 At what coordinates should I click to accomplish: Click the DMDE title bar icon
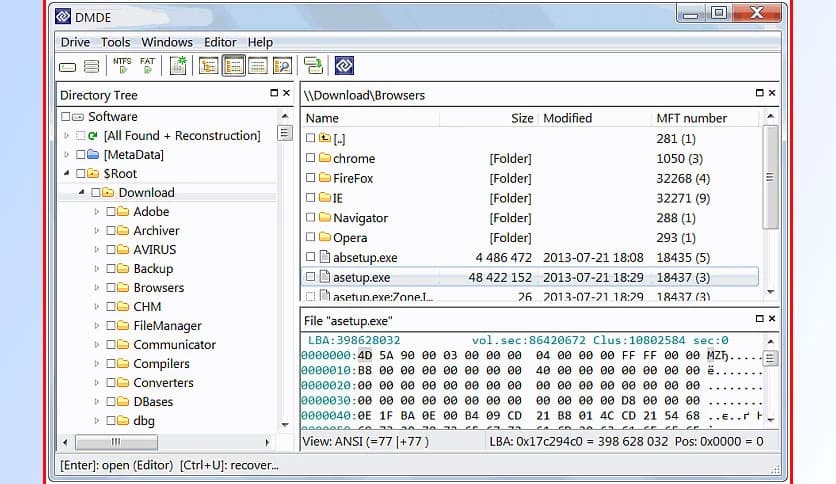tap(63, 17)
